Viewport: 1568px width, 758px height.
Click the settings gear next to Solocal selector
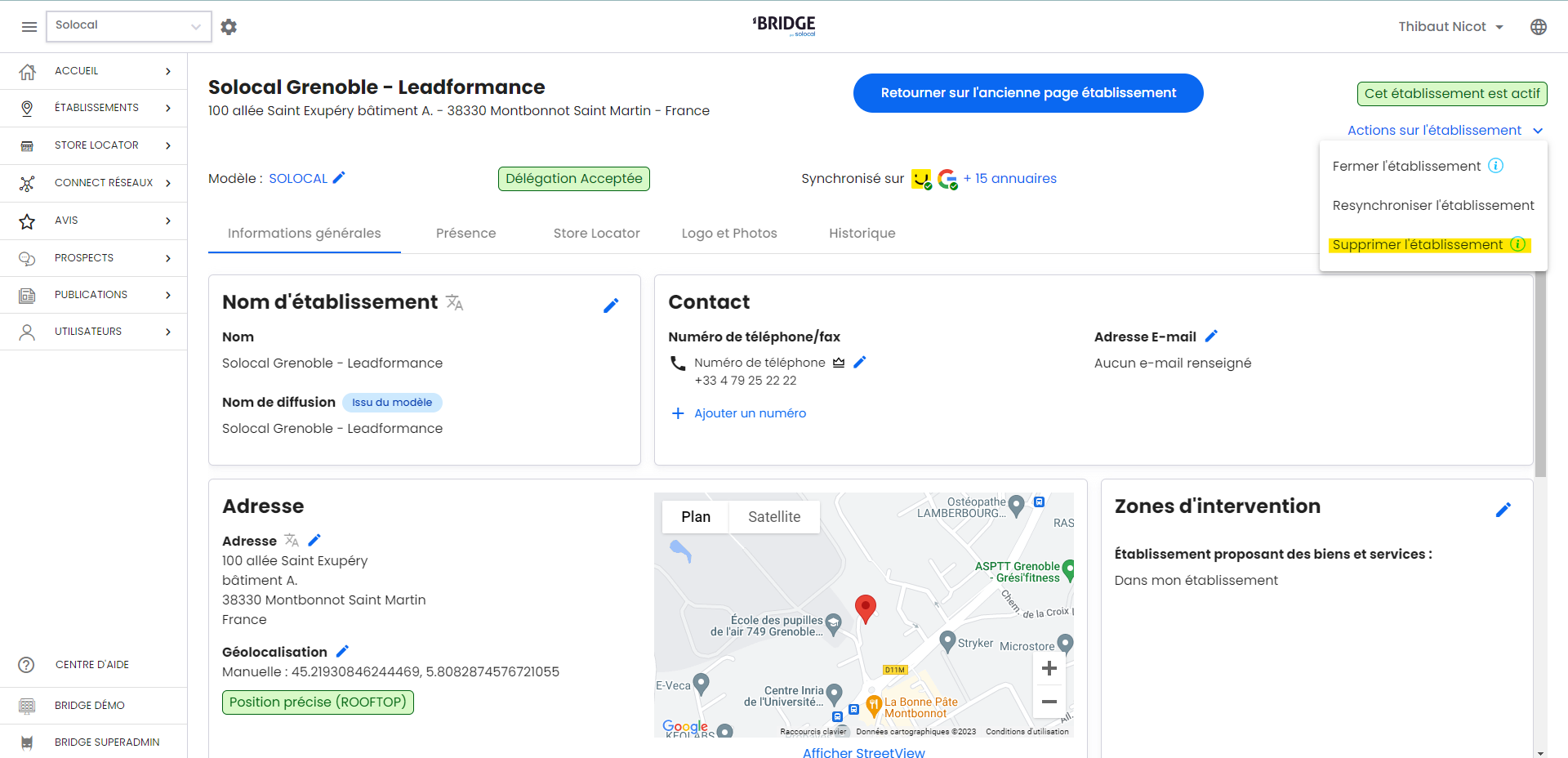point(229,27)
